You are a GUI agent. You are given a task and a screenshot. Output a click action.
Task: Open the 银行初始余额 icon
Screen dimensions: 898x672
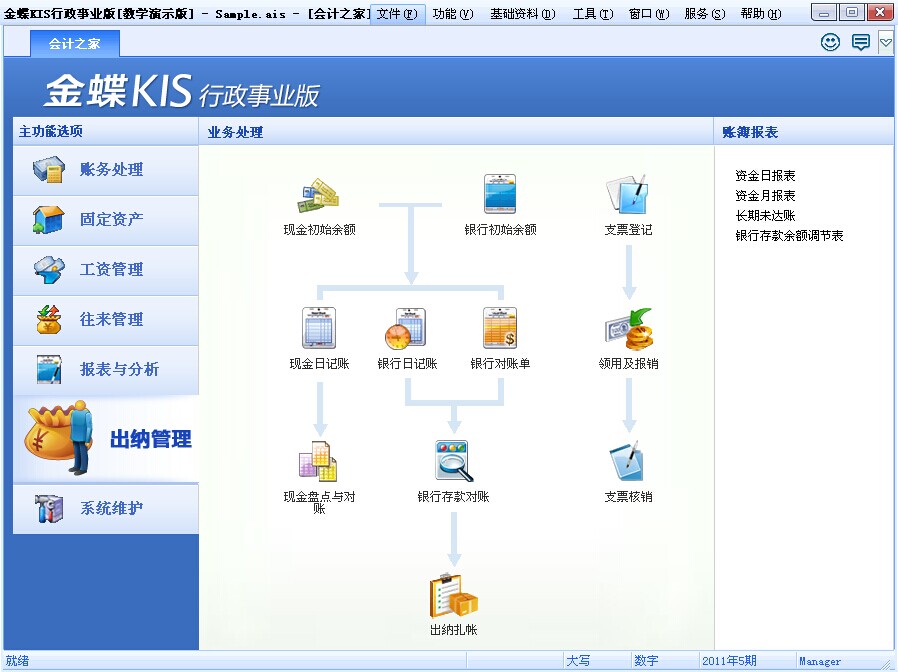click(499, 194)
